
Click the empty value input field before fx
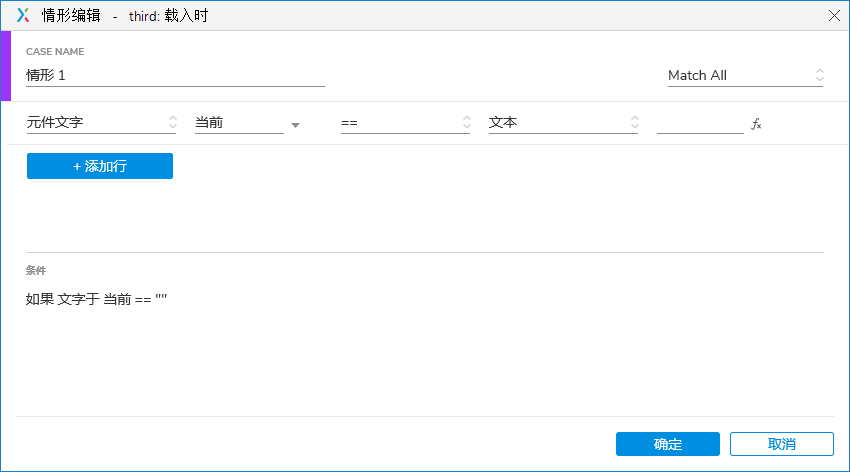(700, 124)
